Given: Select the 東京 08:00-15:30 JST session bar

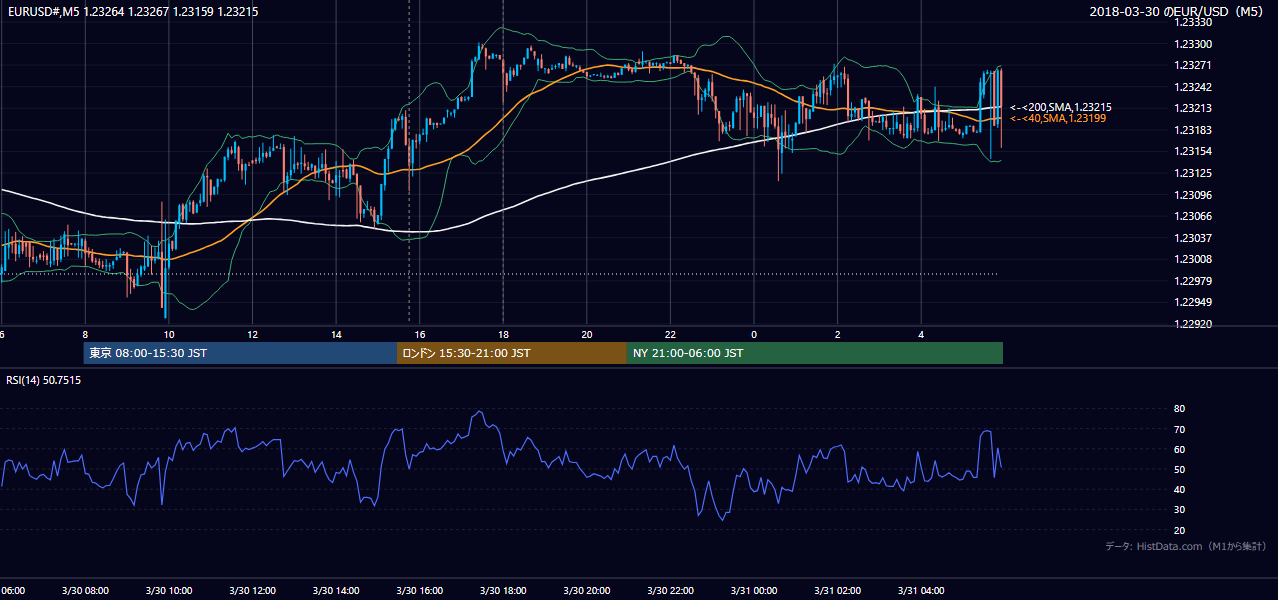Looking at the screenshot, I should (240, 353).
